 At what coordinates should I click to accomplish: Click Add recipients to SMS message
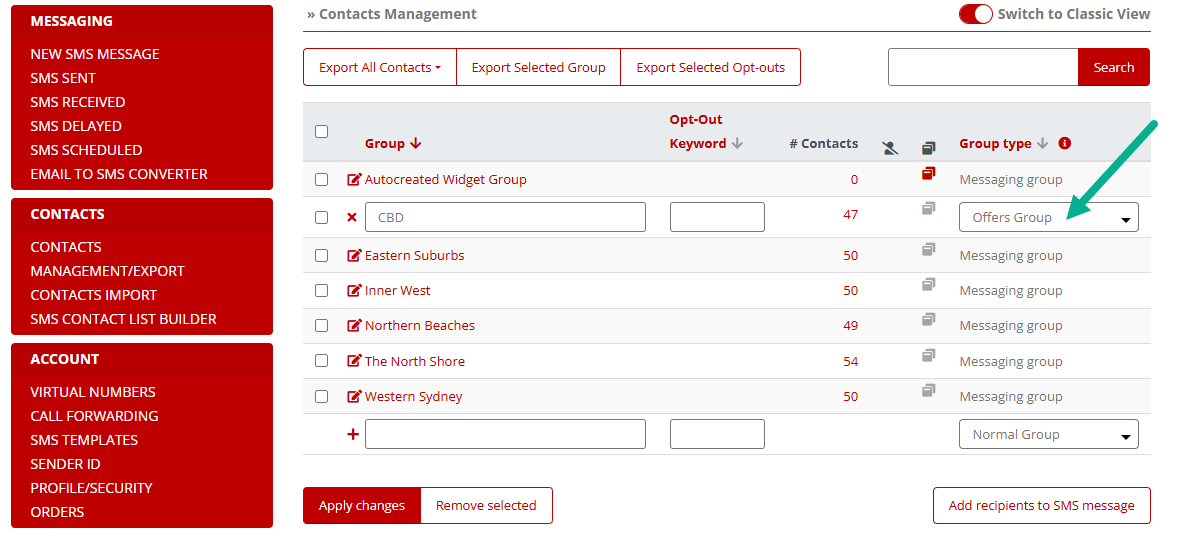(x=1041, y=505)
